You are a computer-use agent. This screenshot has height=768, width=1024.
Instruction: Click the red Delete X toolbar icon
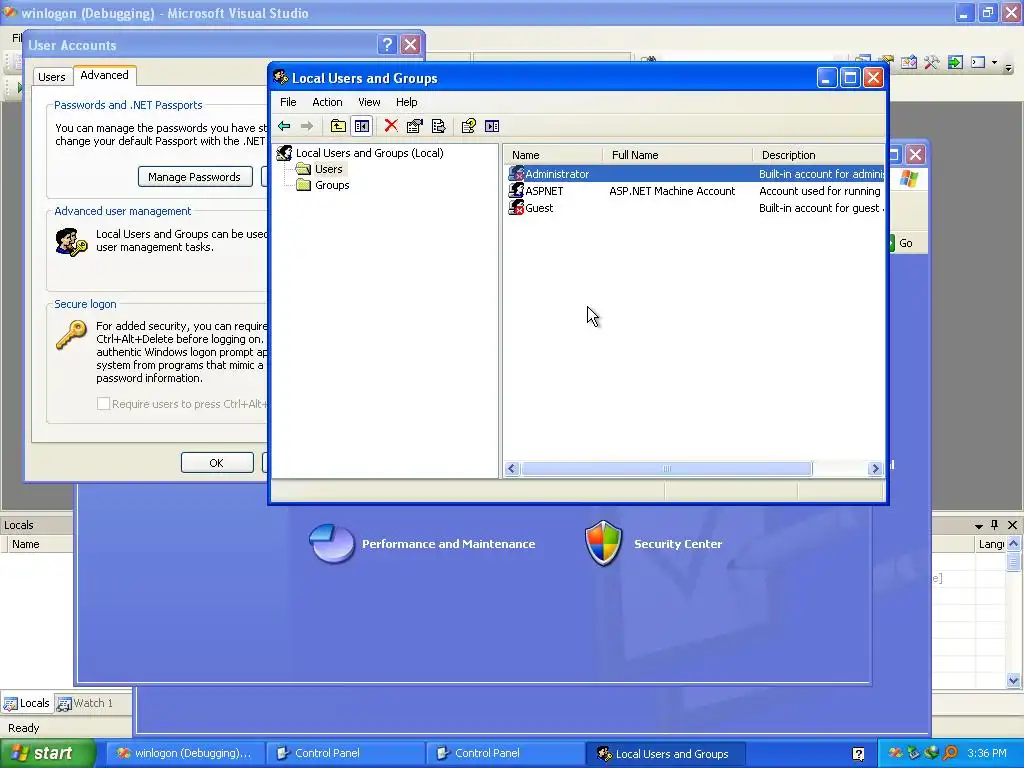[391, 125]
